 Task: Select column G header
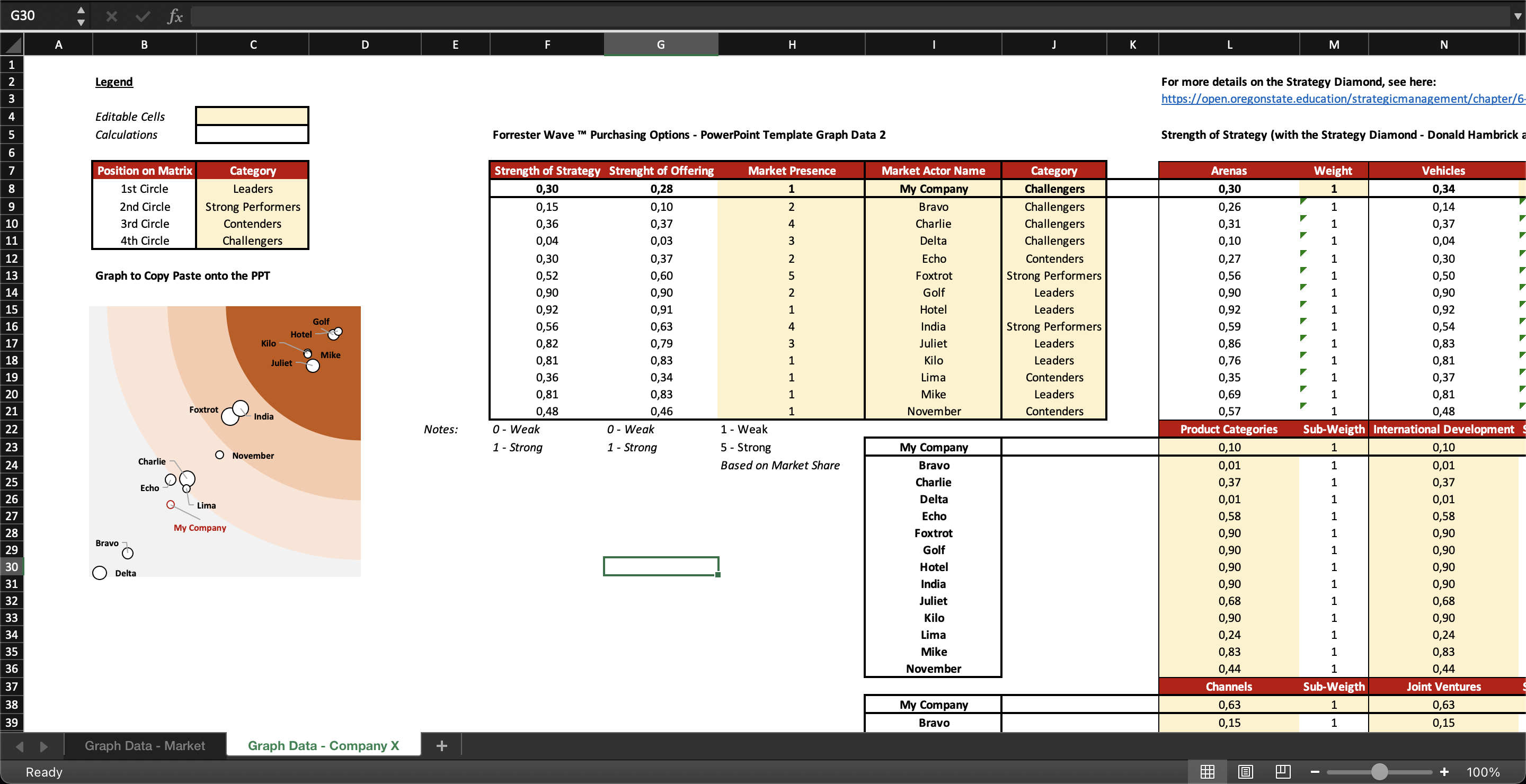point(661,44)
